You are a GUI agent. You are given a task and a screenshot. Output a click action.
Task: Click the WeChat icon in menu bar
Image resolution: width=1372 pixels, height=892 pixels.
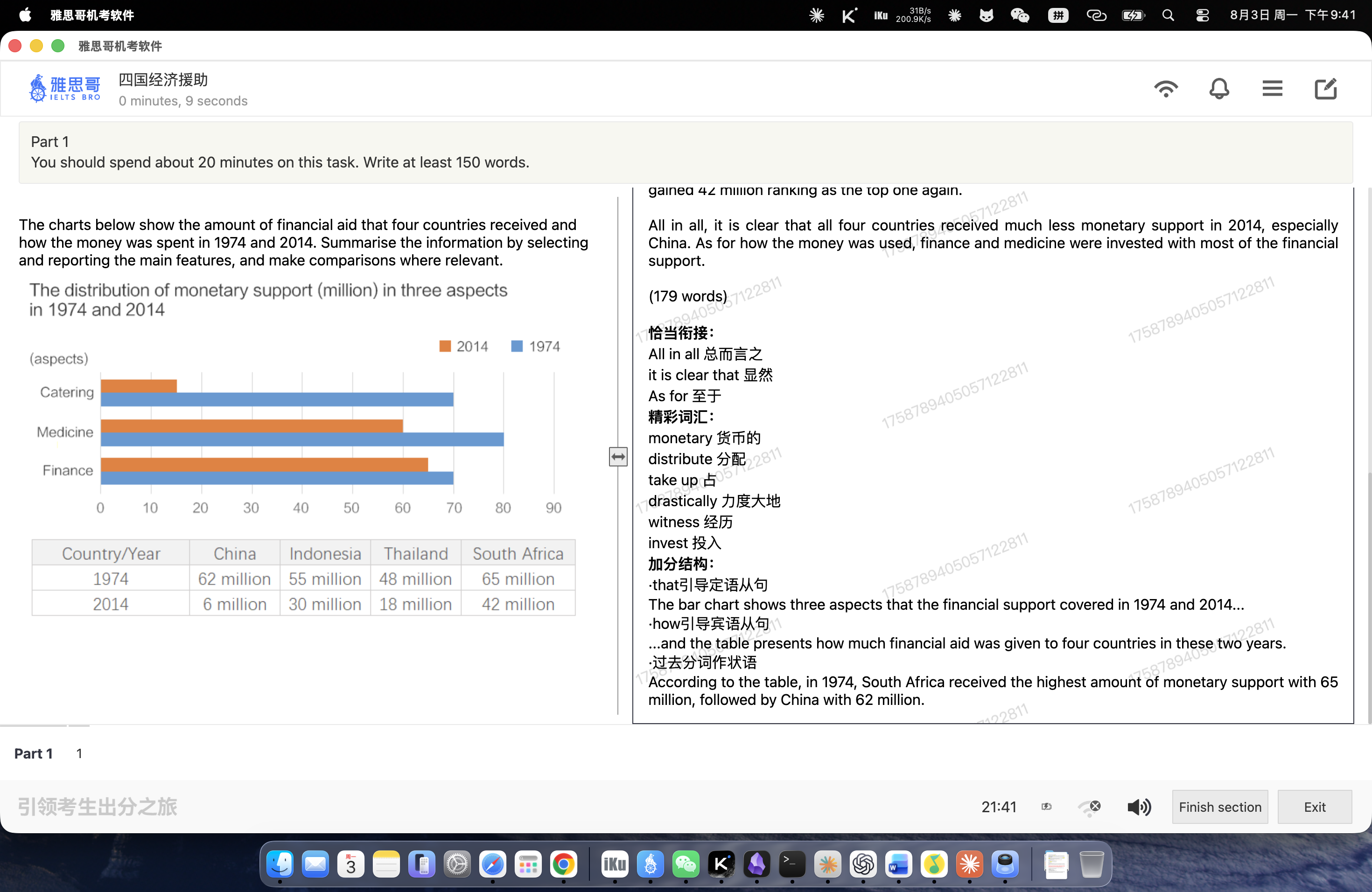[x=1019, y=15]
